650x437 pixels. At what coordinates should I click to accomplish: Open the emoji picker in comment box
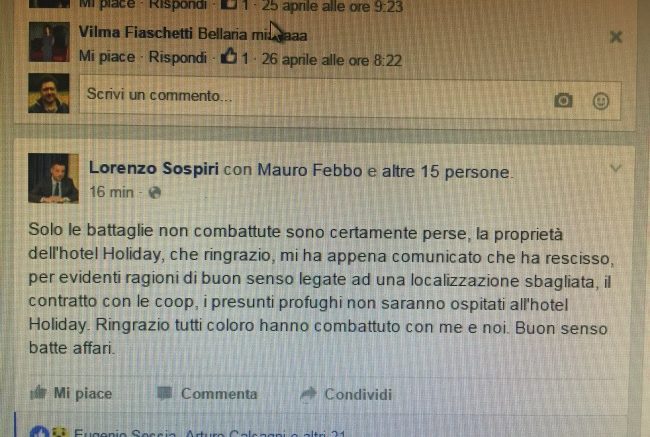[601, 101]
